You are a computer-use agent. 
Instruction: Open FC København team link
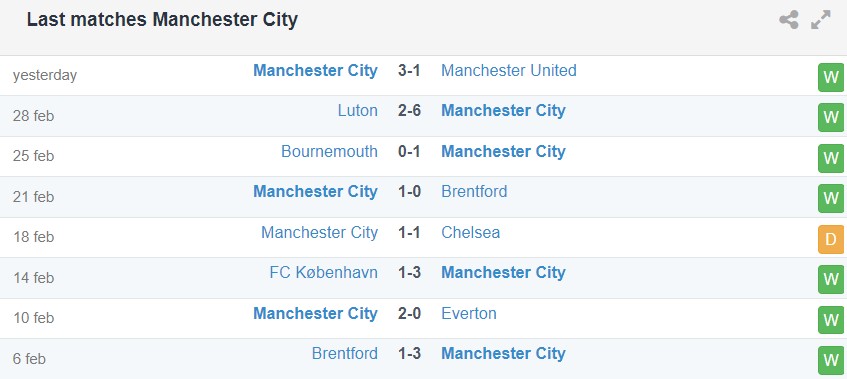(324, 273)
